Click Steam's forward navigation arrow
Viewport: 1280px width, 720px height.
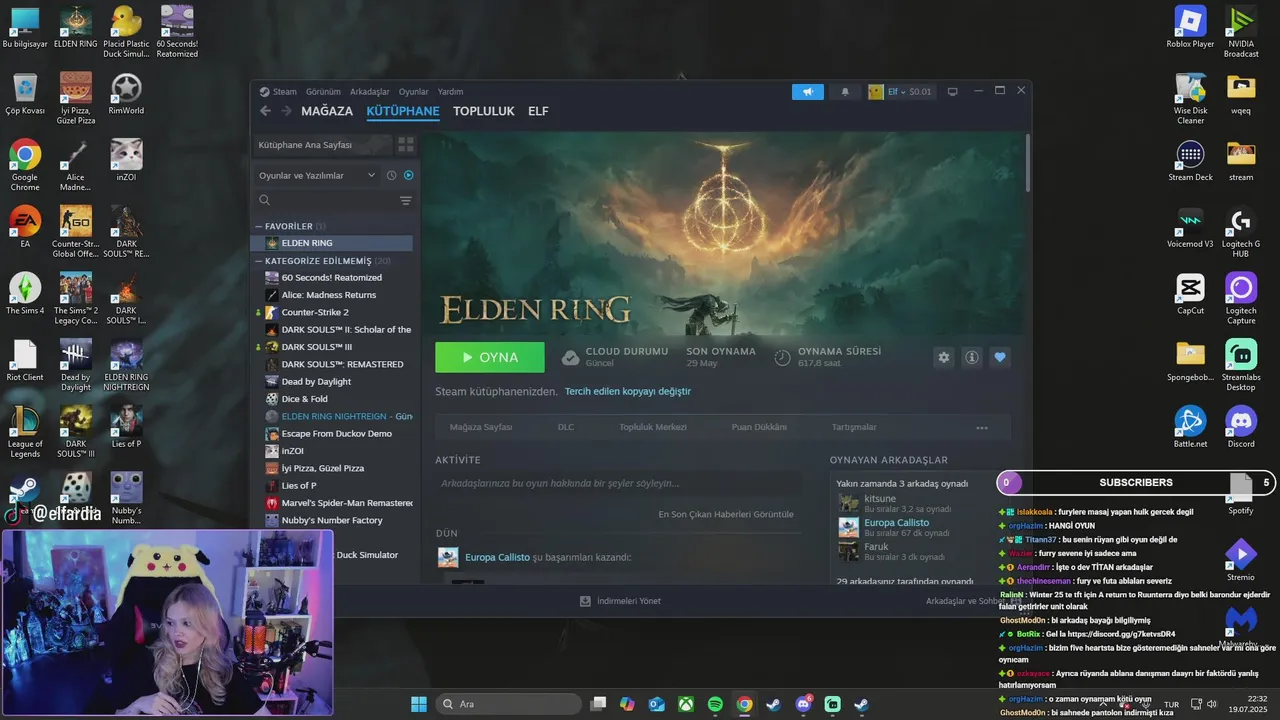[x=286, y=111]
